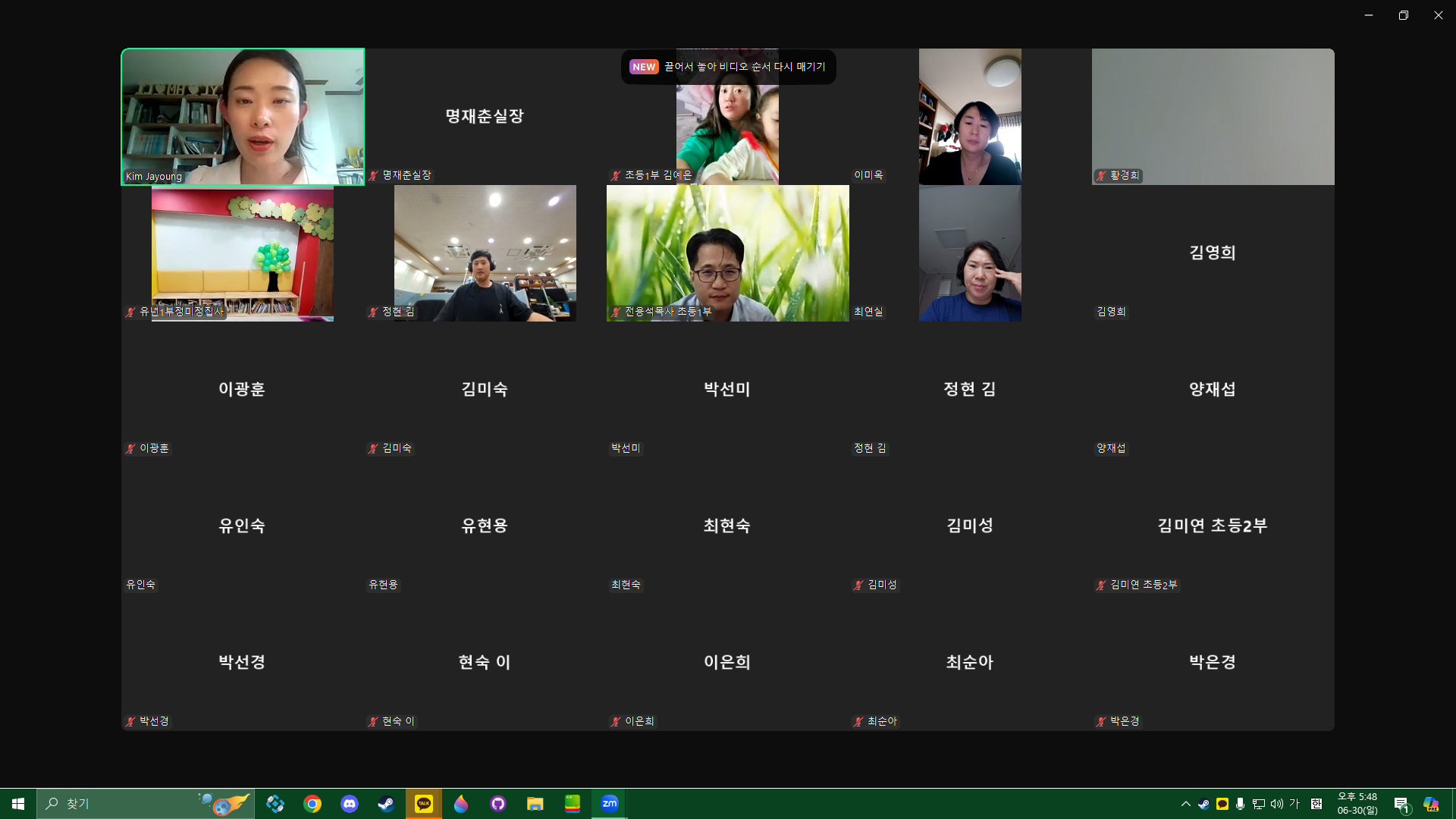This screenshot has width=1456, height=819.
Task: Select the 황경희 gray video tile
Action: (x=1213, y=117)
